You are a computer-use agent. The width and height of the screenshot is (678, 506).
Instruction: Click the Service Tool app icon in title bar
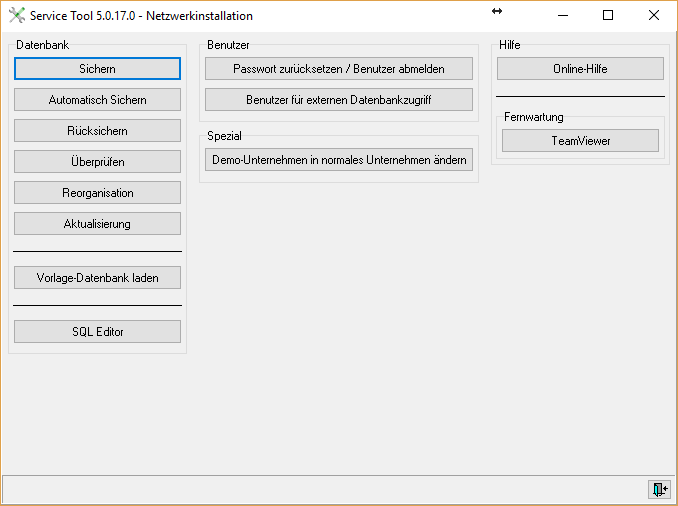16,16
